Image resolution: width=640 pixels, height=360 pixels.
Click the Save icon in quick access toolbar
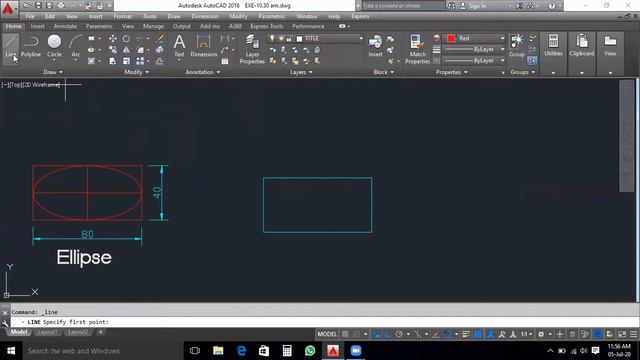coord(38,6)
